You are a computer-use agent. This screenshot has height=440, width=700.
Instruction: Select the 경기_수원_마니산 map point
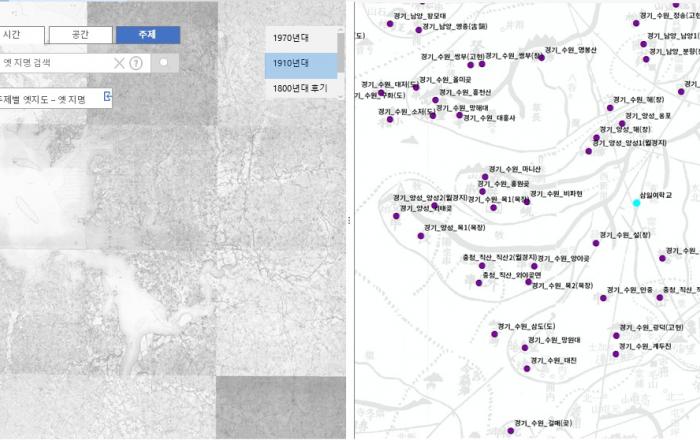pyautogui.click(x=484, y=178)
